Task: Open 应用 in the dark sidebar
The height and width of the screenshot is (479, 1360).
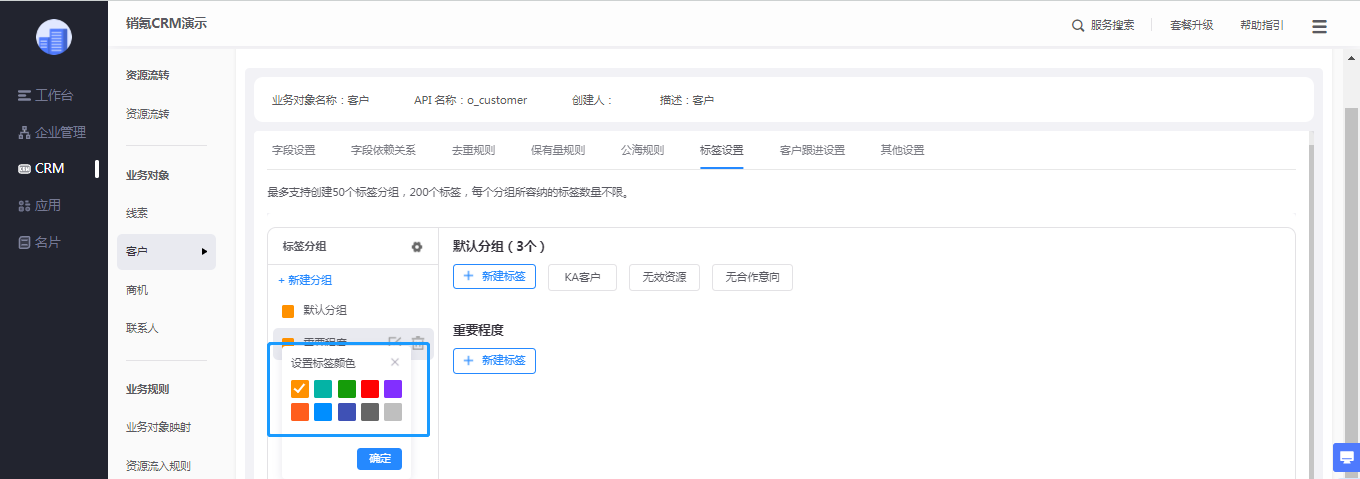Action: point(40,205)
